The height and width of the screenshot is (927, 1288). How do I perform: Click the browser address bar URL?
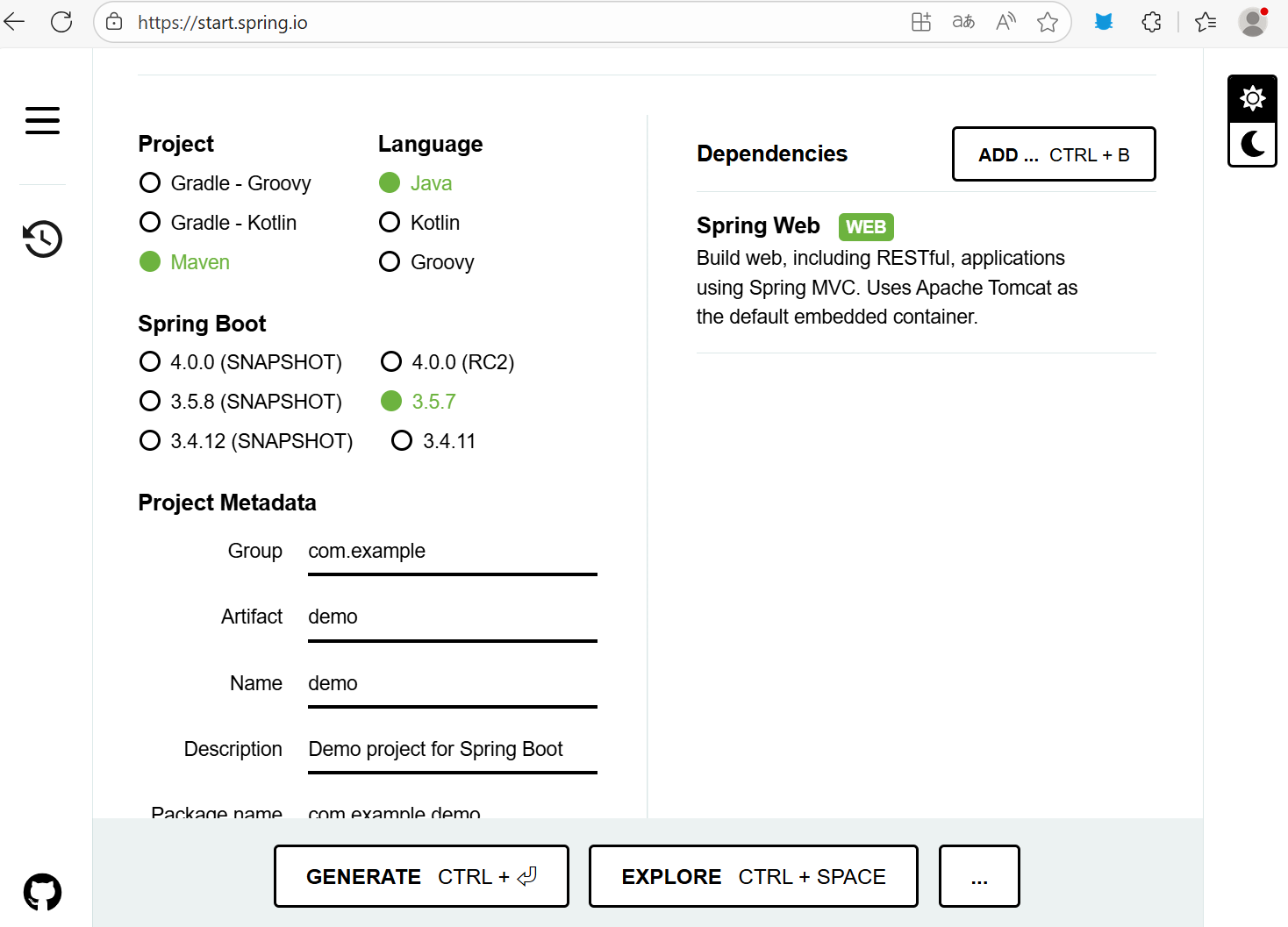(x=223, y=23)
